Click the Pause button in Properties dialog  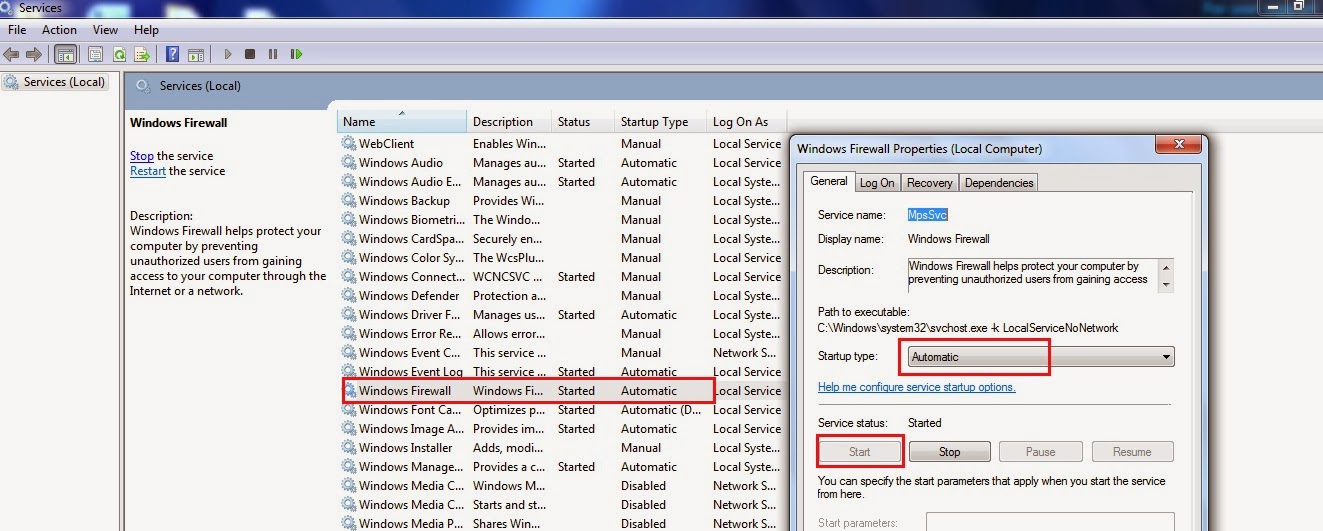click(1041, 452)
